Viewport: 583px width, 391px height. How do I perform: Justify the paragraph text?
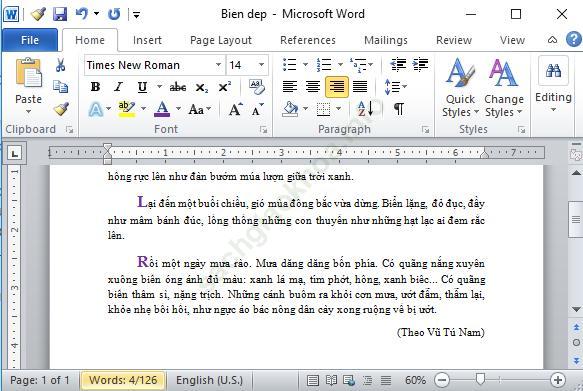coord(360,87)
